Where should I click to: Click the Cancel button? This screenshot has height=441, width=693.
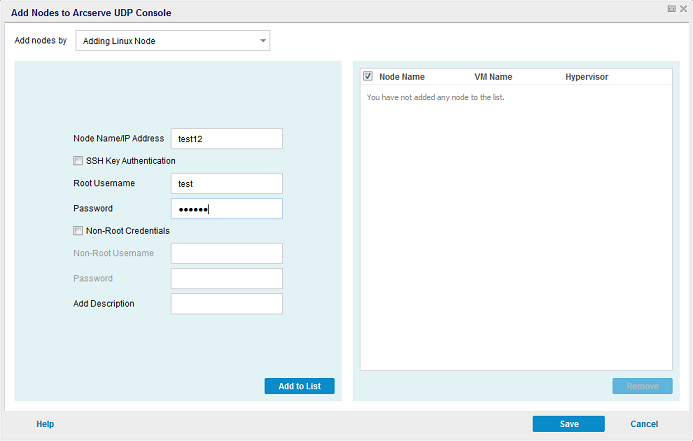click(644, 424)
